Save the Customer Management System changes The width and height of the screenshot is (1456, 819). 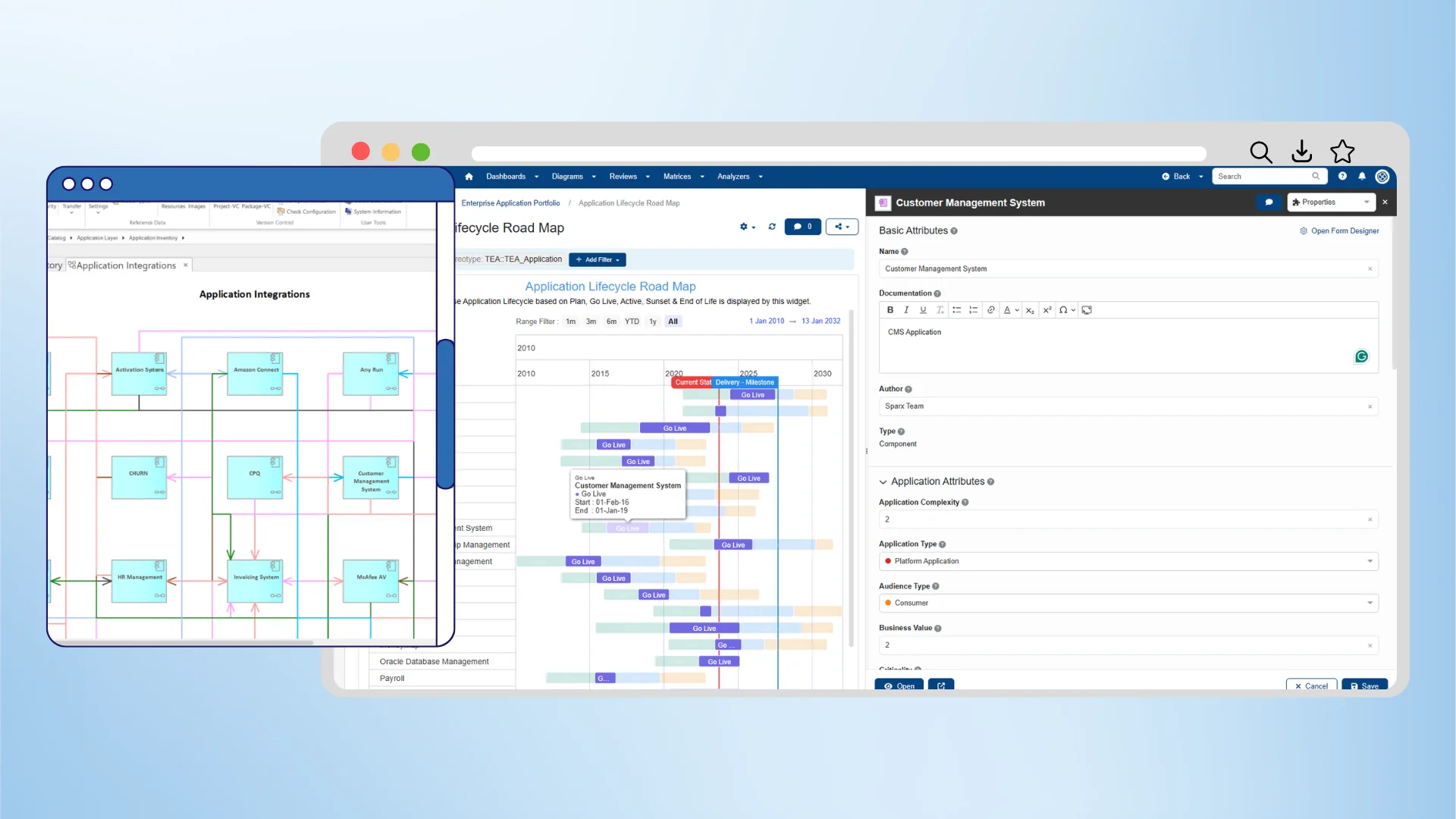[x=1364, y=685]
